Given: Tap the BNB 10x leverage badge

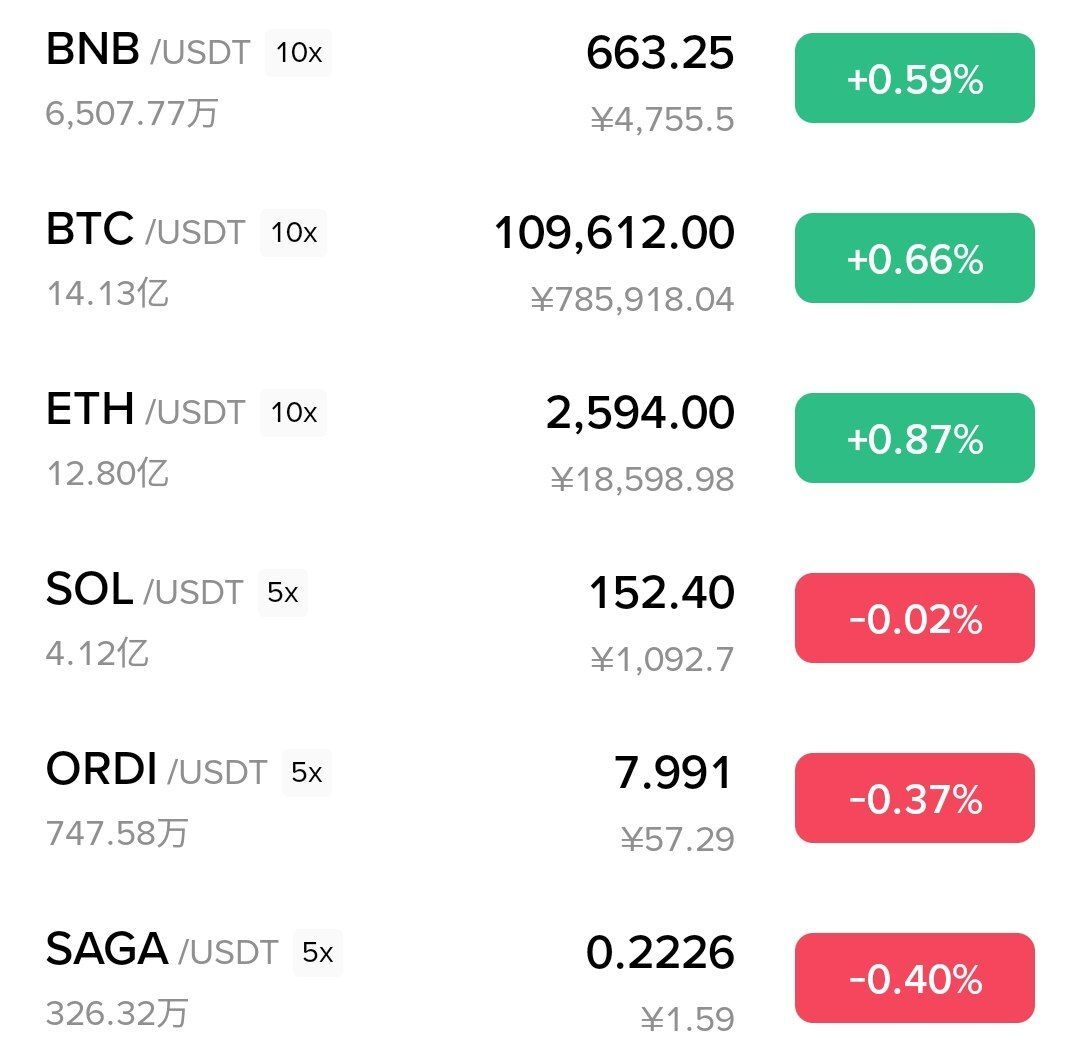Looking at the screenshot, I should click(x=298, y=52).
